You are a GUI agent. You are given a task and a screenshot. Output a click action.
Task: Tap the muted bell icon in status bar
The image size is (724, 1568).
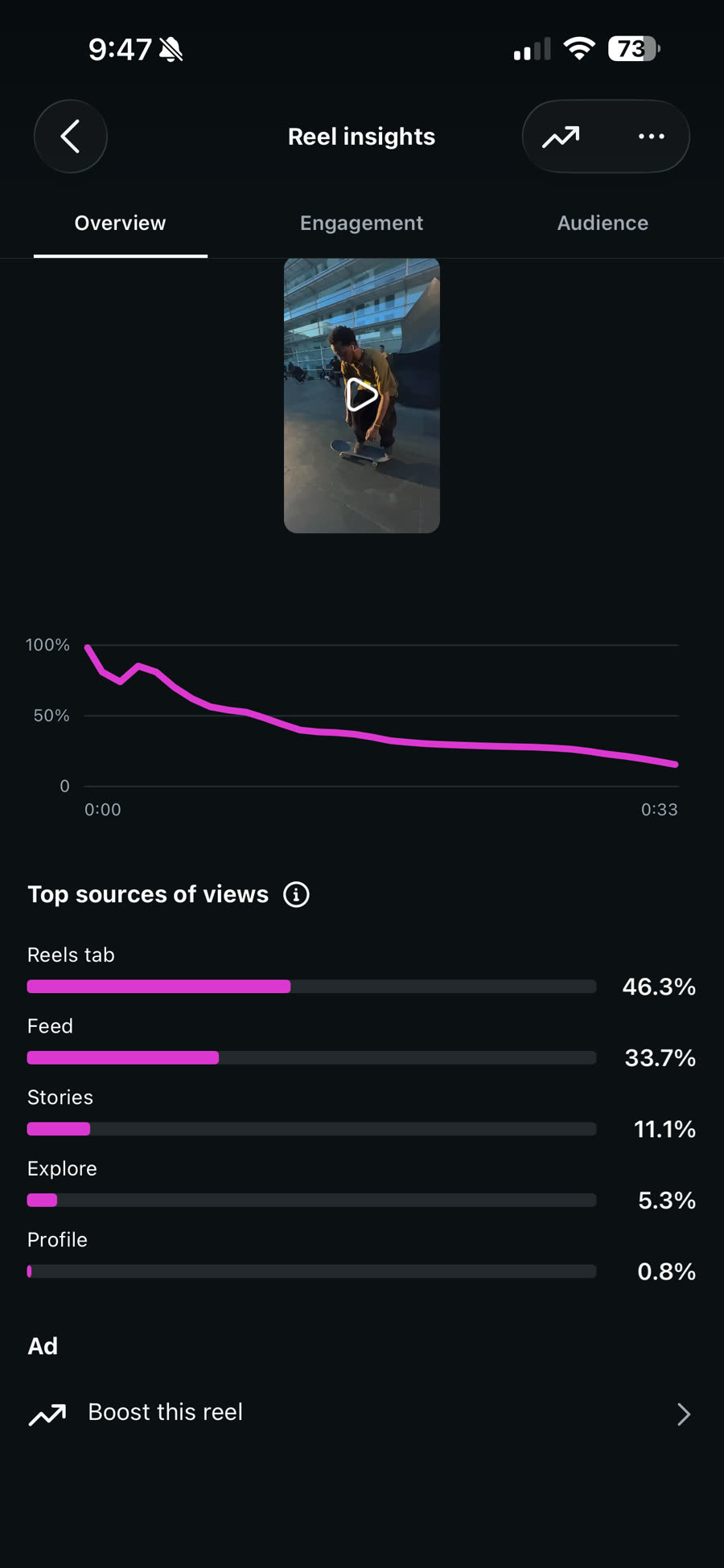pyautogui.click(x=171, y=50)
